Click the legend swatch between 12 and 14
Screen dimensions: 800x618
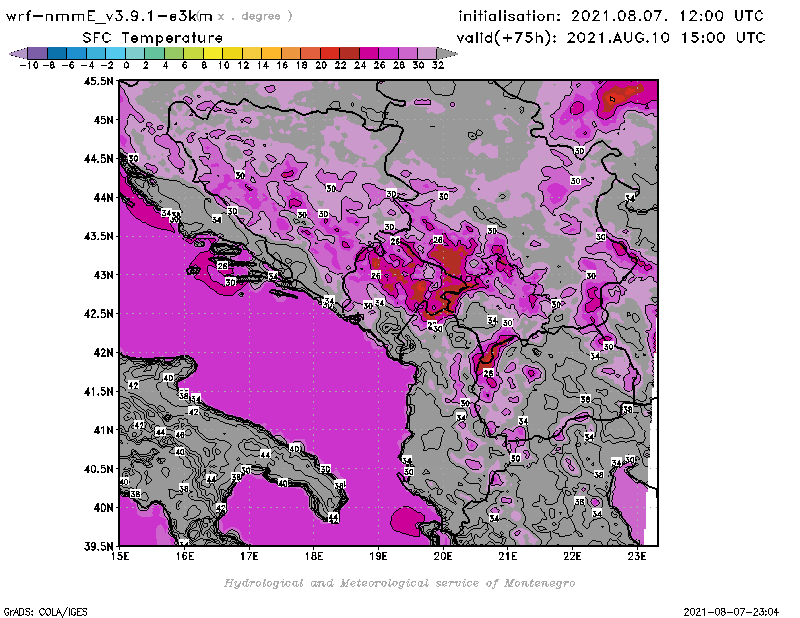point(252,53)
